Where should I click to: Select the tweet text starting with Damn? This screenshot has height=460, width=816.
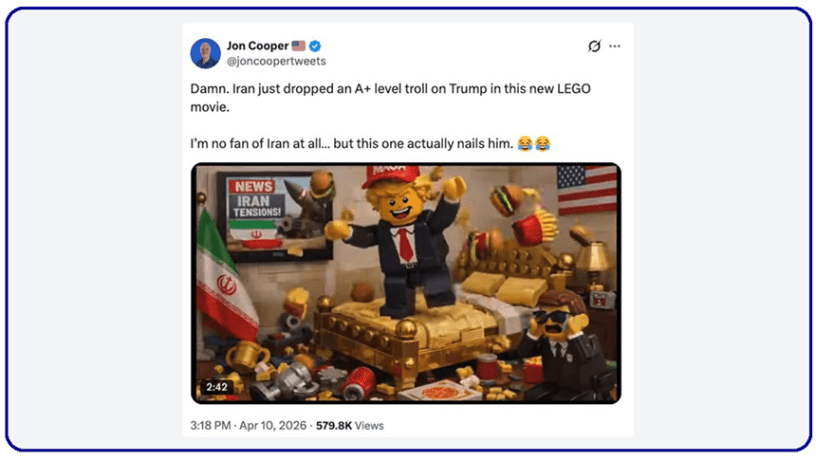tap(390, 97)
